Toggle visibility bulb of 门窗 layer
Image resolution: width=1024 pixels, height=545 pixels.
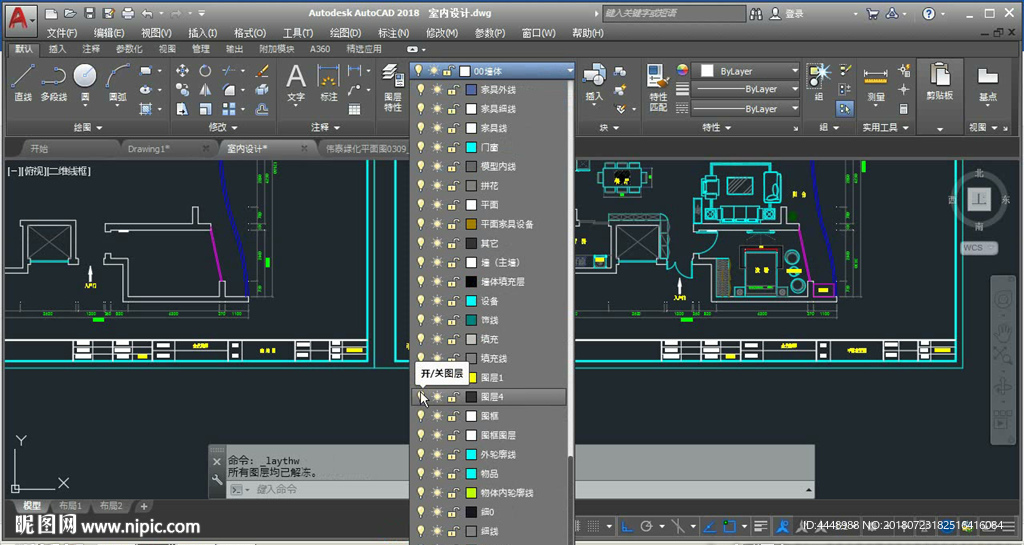[x=421, y=147]
